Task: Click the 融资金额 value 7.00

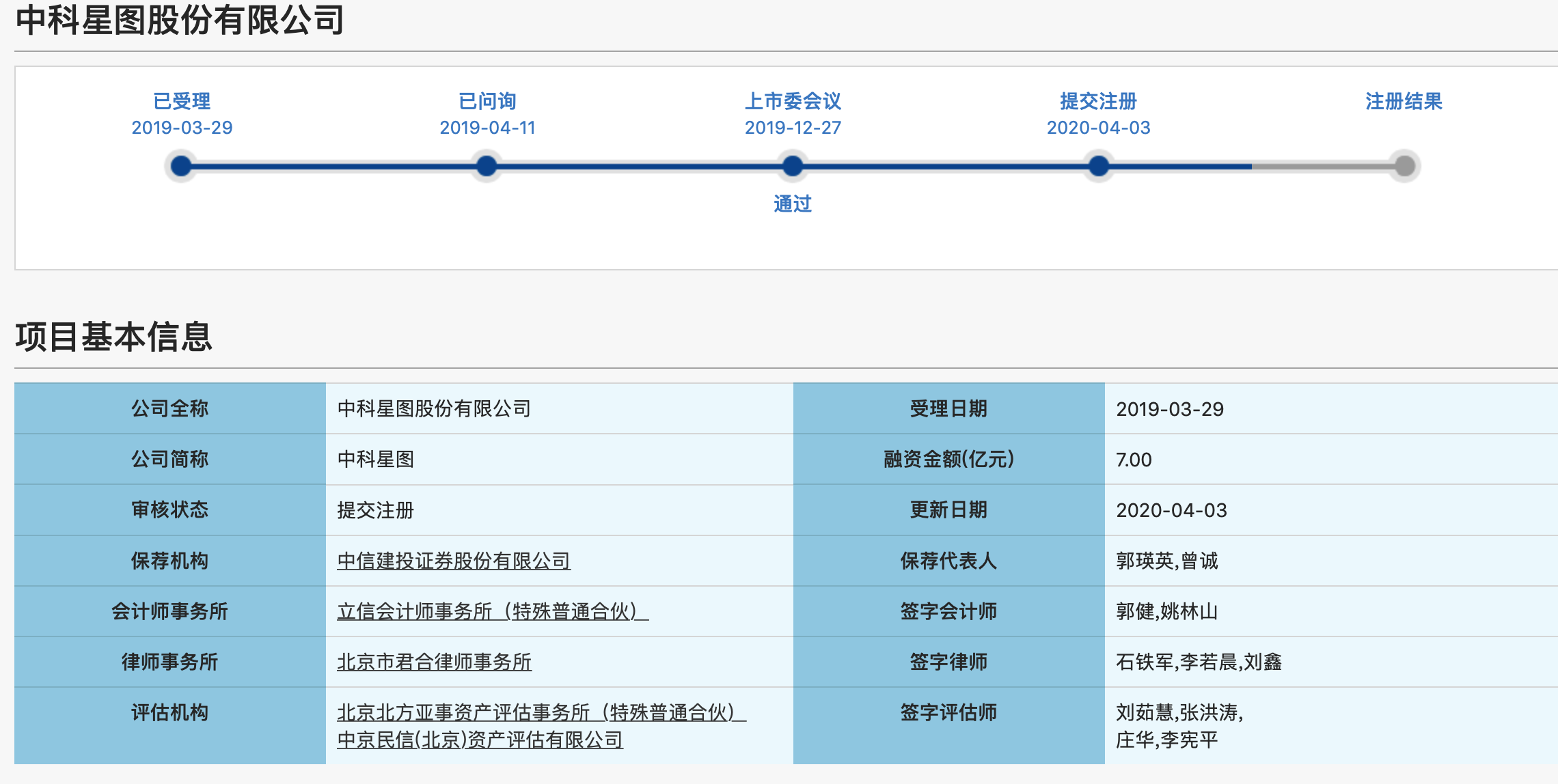Action: [1134, 460]
